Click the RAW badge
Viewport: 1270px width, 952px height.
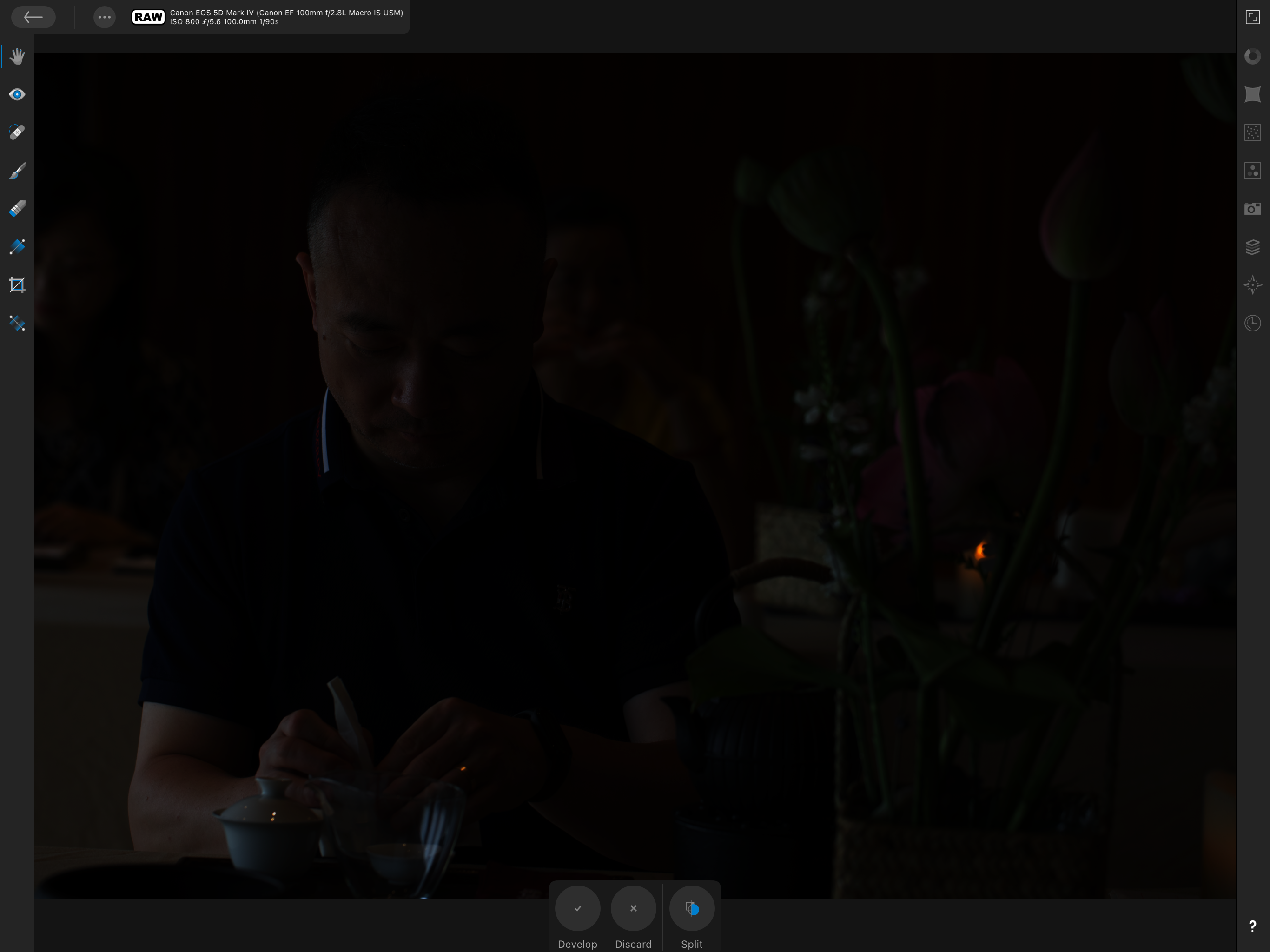[149, 17]
